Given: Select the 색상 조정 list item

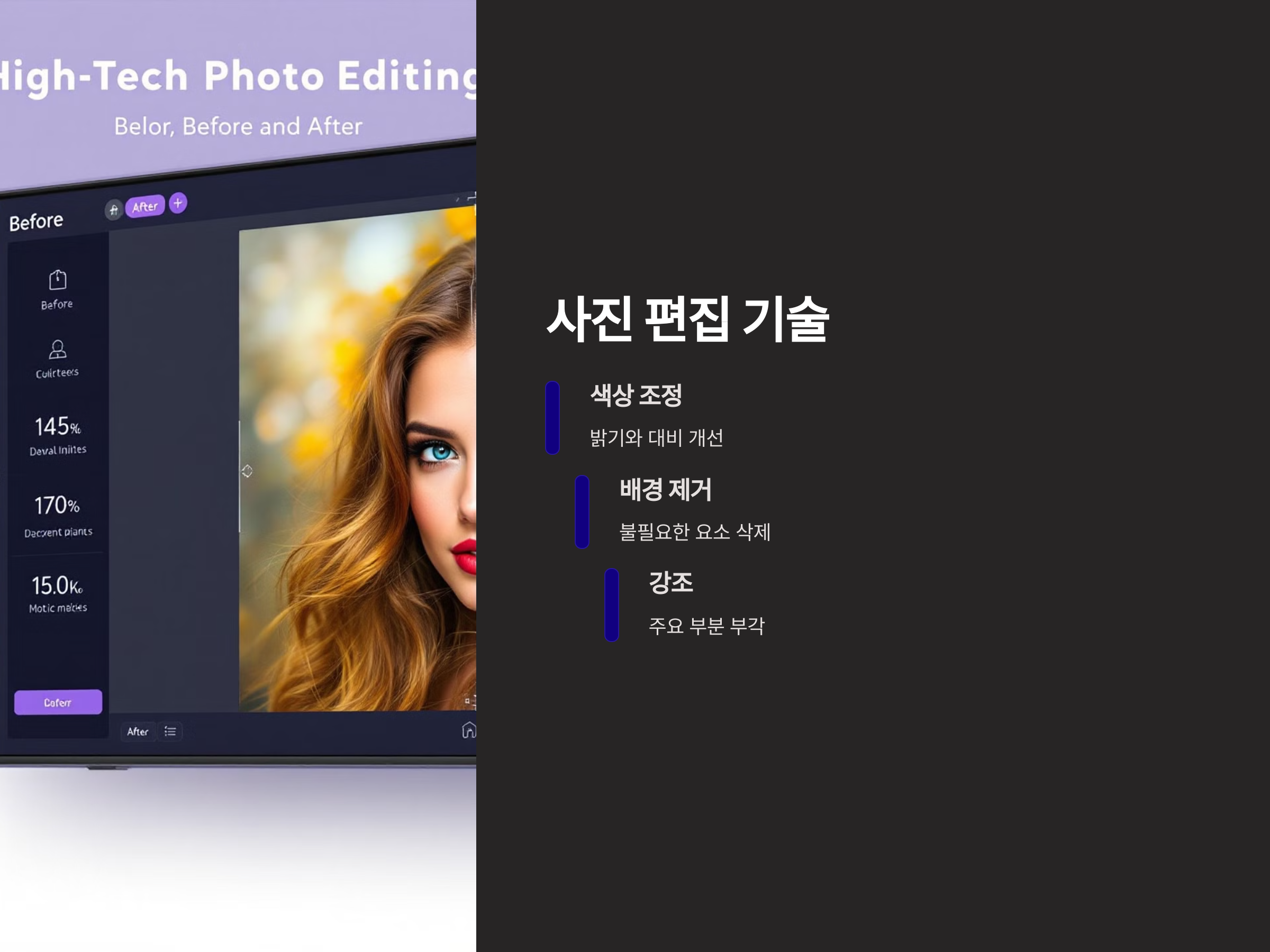Looking at the screenshot, I should [x=636, y=396].
